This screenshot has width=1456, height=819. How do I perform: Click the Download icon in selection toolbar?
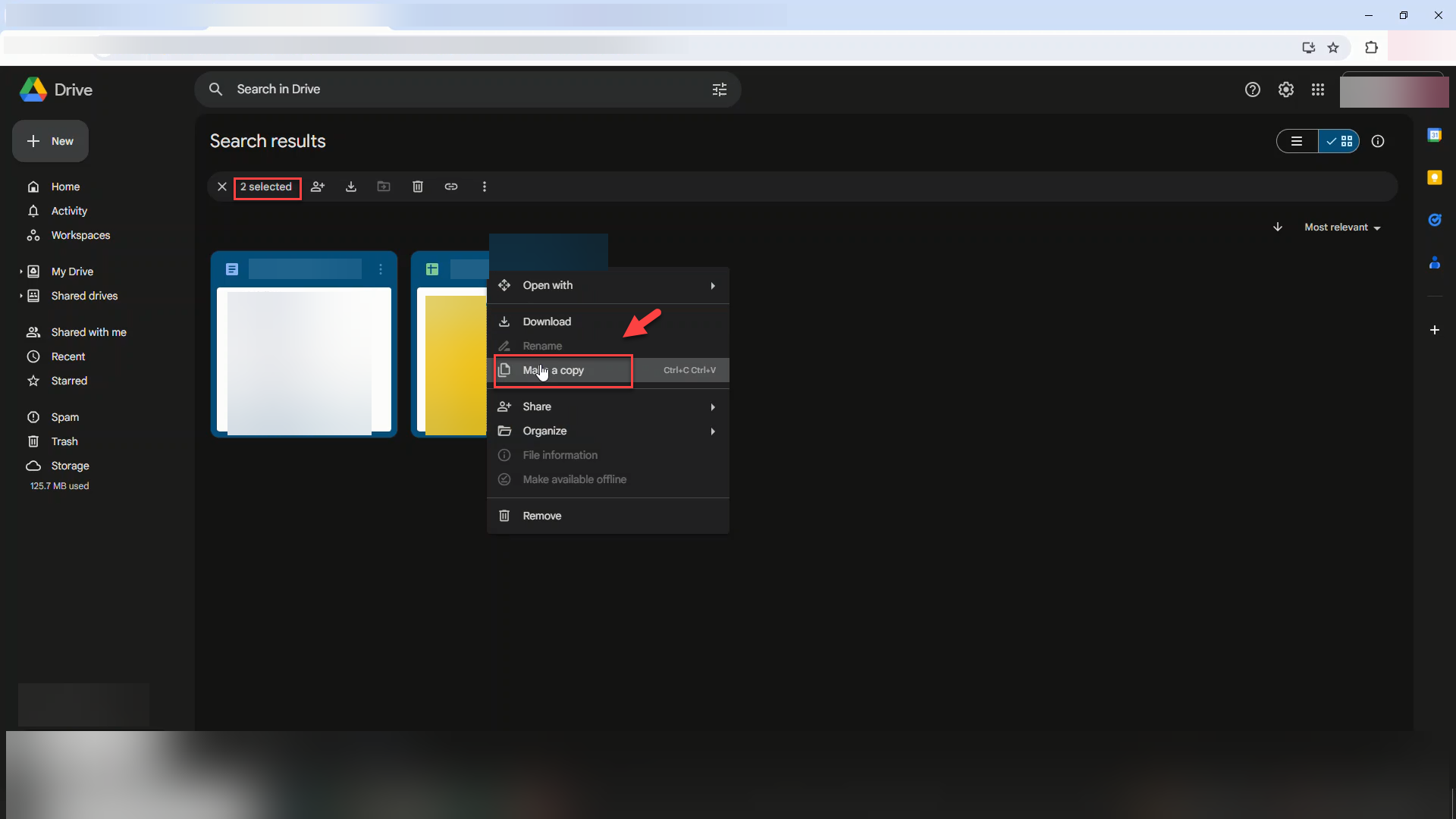pyautogui.click(x=351, y=187)
